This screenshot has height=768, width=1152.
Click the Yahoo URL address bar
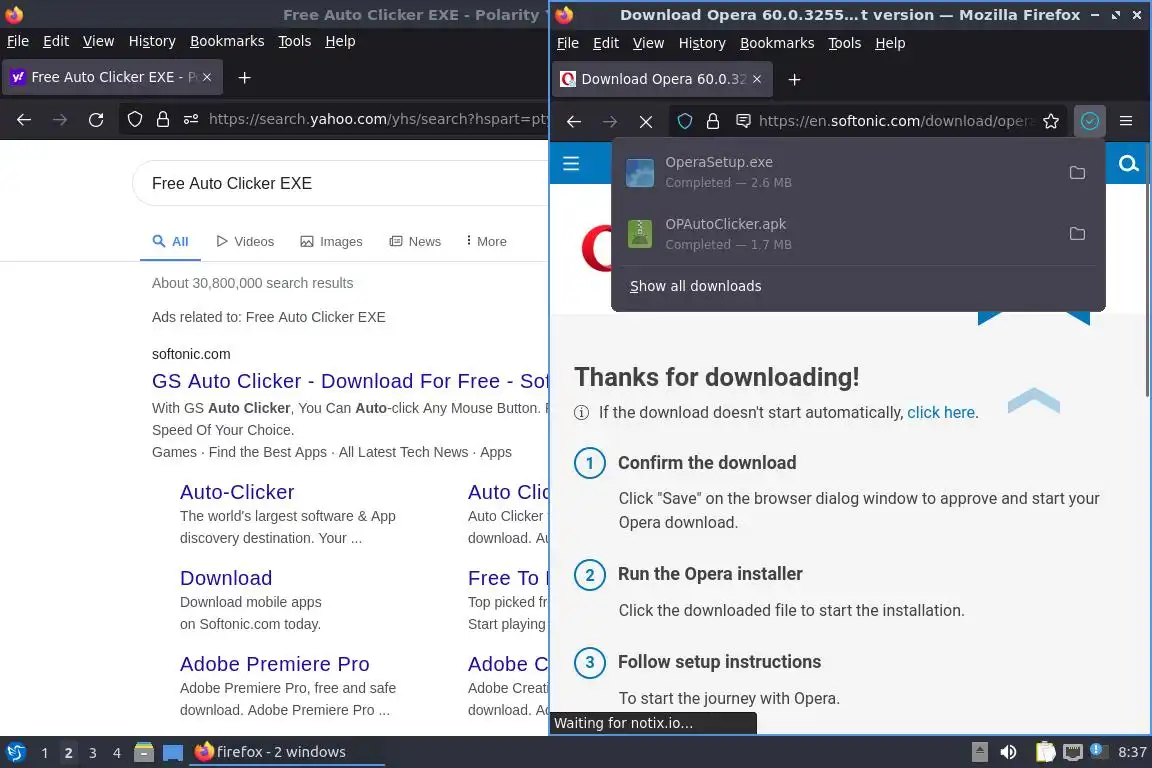[378, 119]
